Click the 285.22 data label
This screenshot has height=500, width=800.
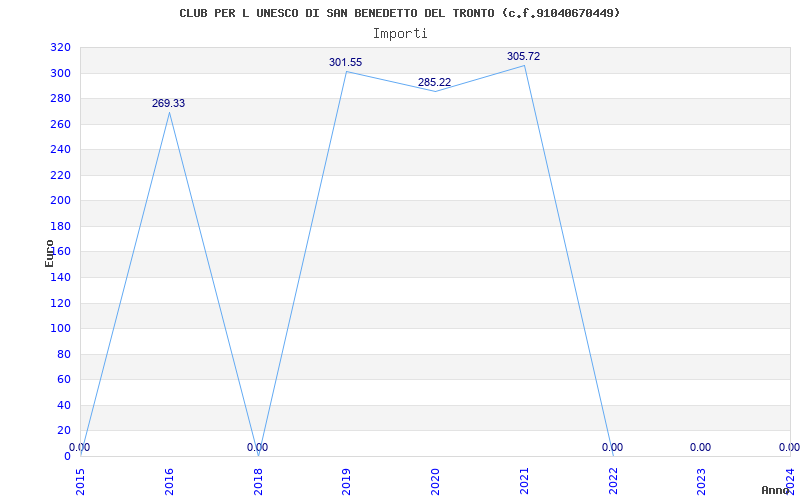435,83
